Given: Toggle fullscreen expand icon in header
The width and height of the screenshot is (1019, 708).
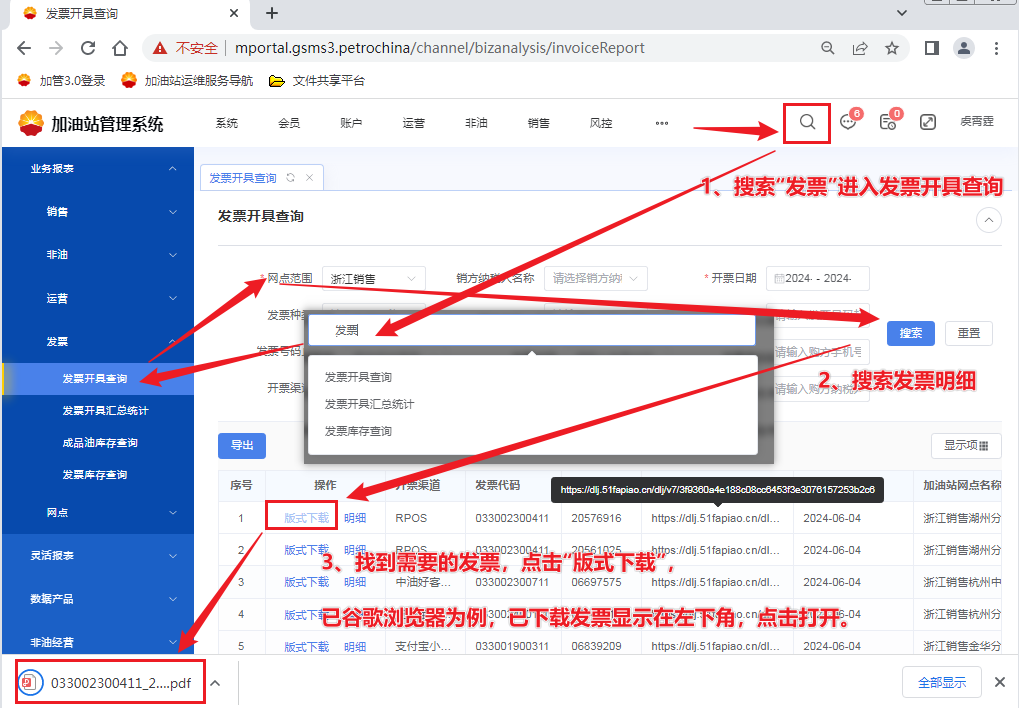Looking at the screenshot, I should [928, 122].
